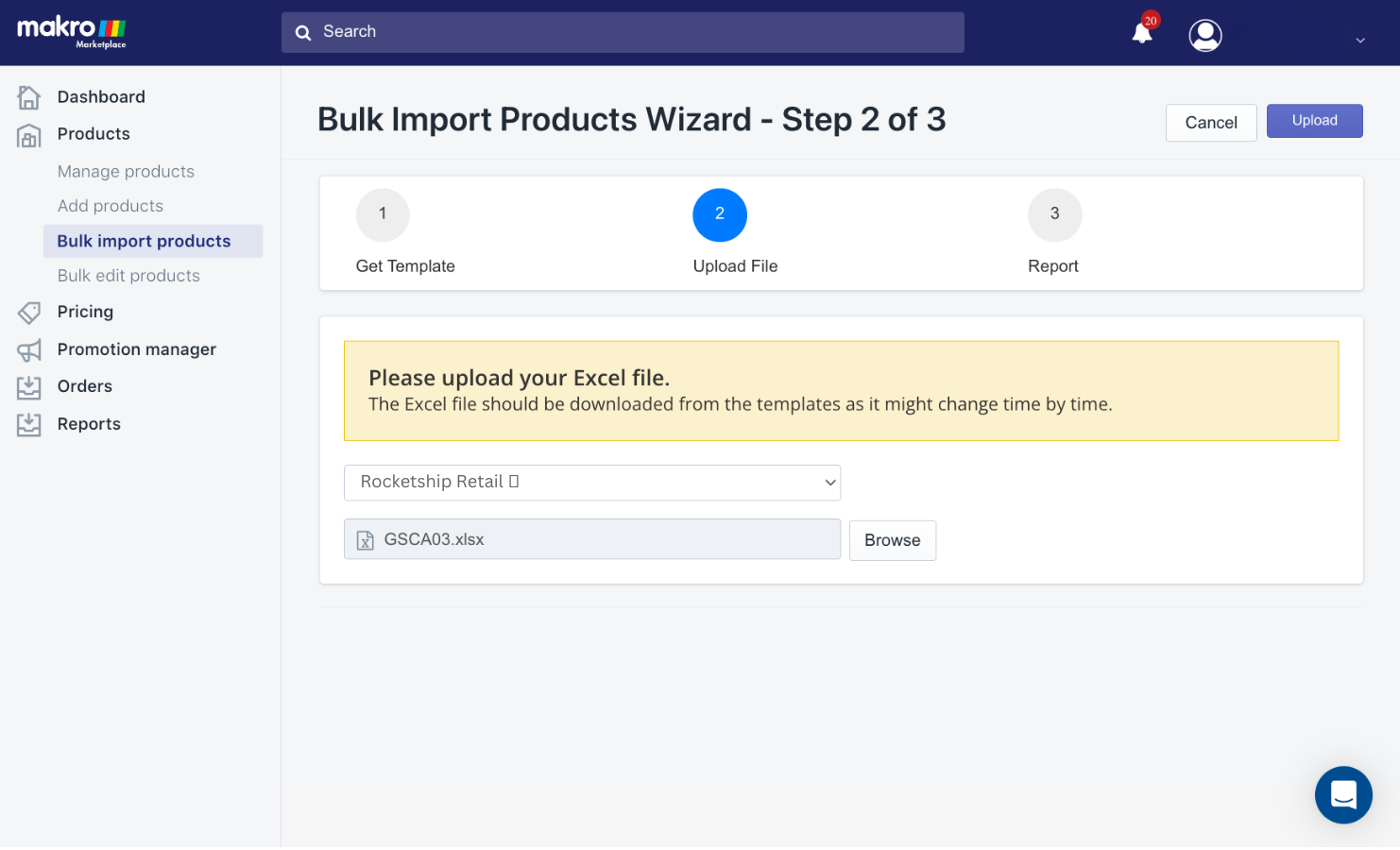Click the Reports download icon
Image resolution: width=1400 pixels, height=850 pixels.
click(29, 425)
